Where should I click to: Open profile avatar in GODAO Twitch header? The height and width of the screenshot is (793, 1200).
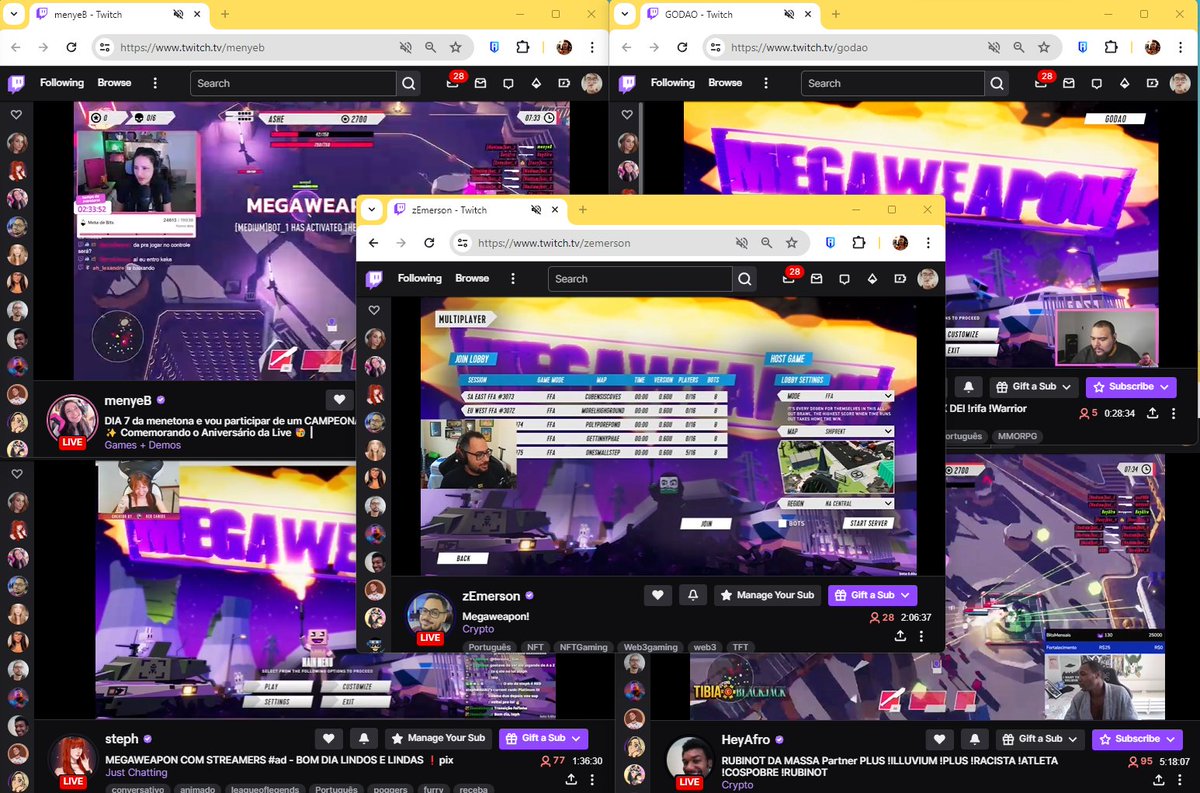(1181, 83)
